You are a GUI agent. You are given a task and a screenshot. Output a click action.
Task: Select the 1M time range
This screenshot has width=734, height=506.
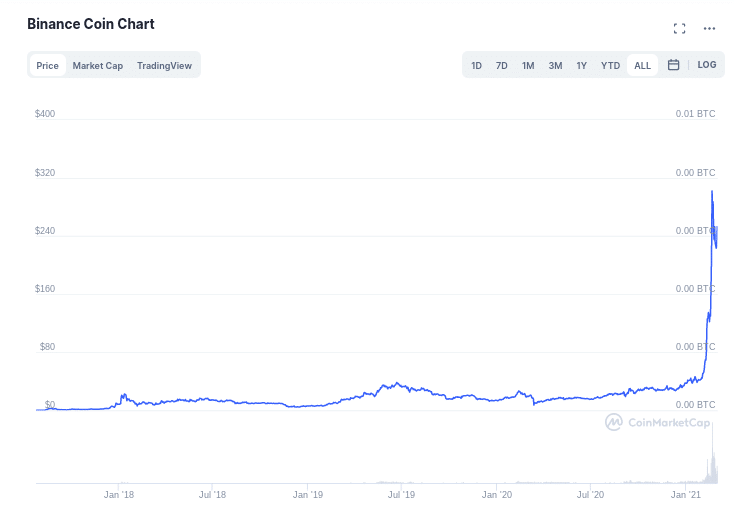[528, 66]
